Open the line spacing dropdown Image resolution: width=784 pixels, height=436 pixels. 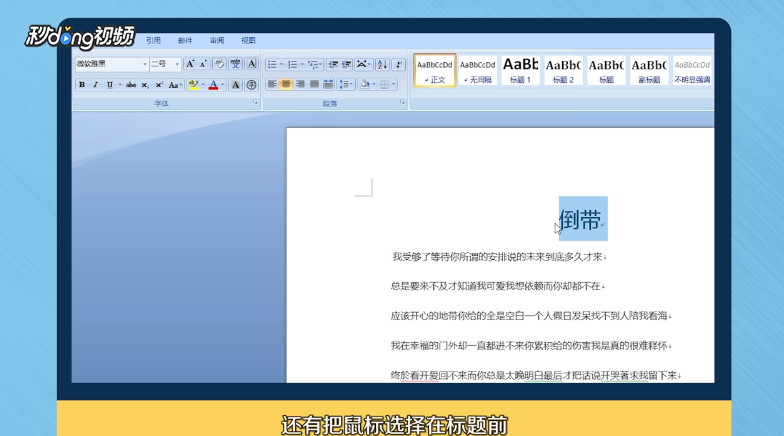[x=346, y=84]
